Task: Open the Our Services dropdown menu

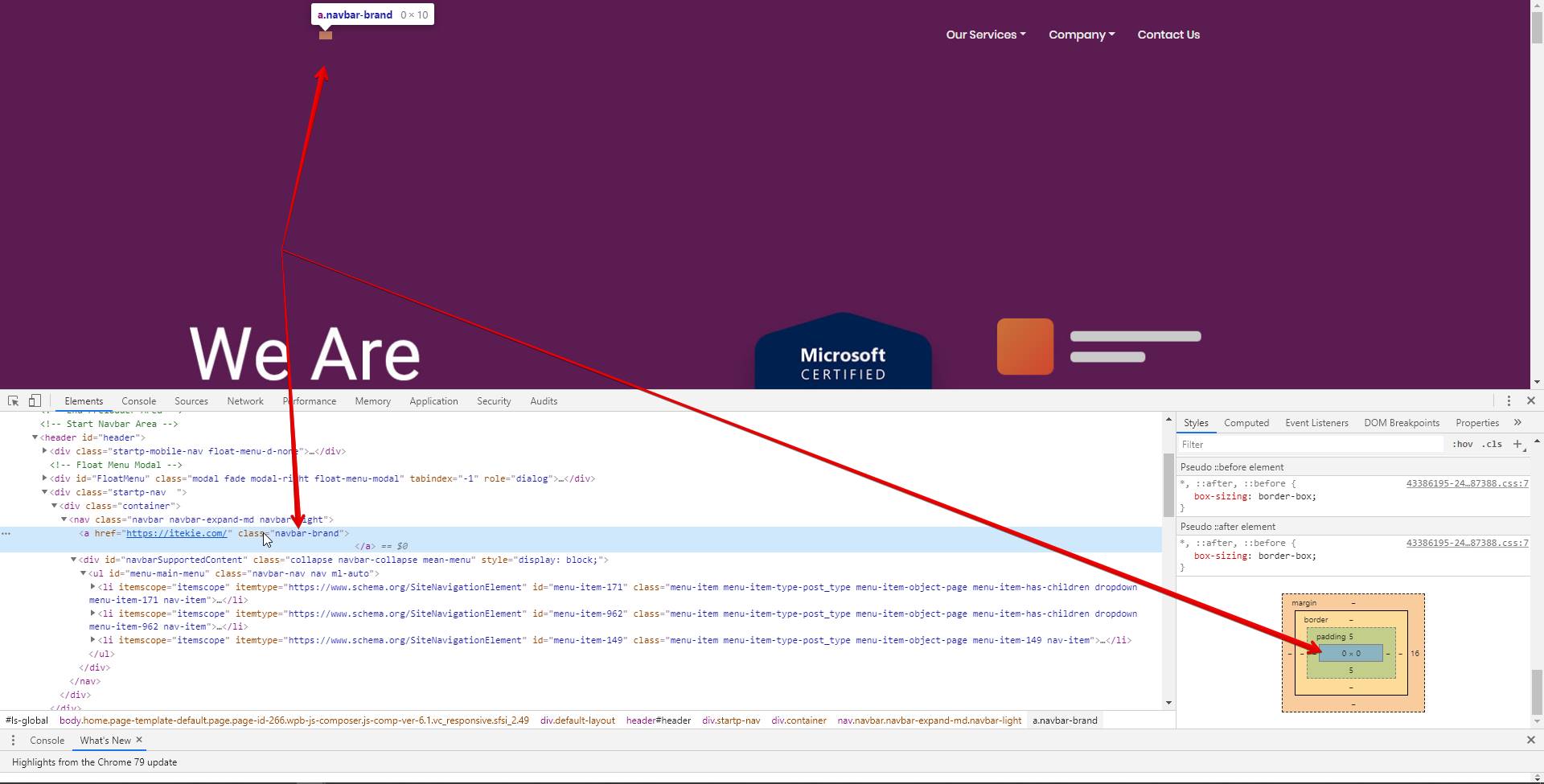Action: tap(985, 35)
